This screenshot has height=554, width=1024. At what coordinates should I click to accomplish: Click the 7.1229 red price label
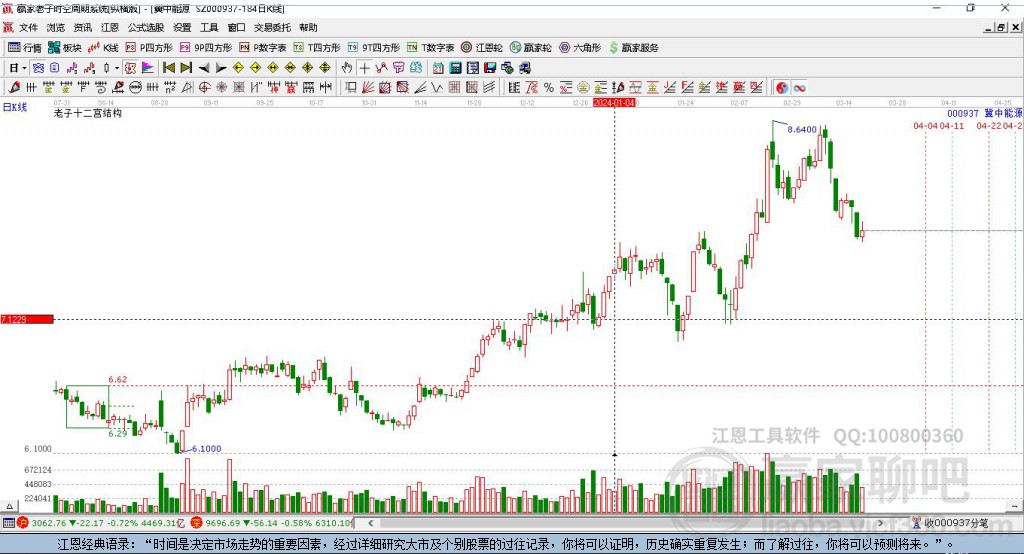click(27, 319)
